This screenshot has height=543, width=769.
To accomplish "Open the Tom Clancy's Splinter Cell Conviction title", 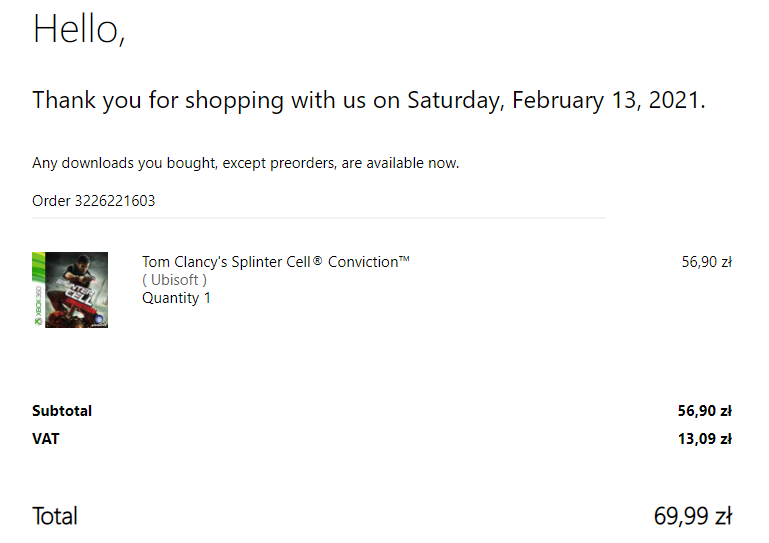I will coord(276,262).
